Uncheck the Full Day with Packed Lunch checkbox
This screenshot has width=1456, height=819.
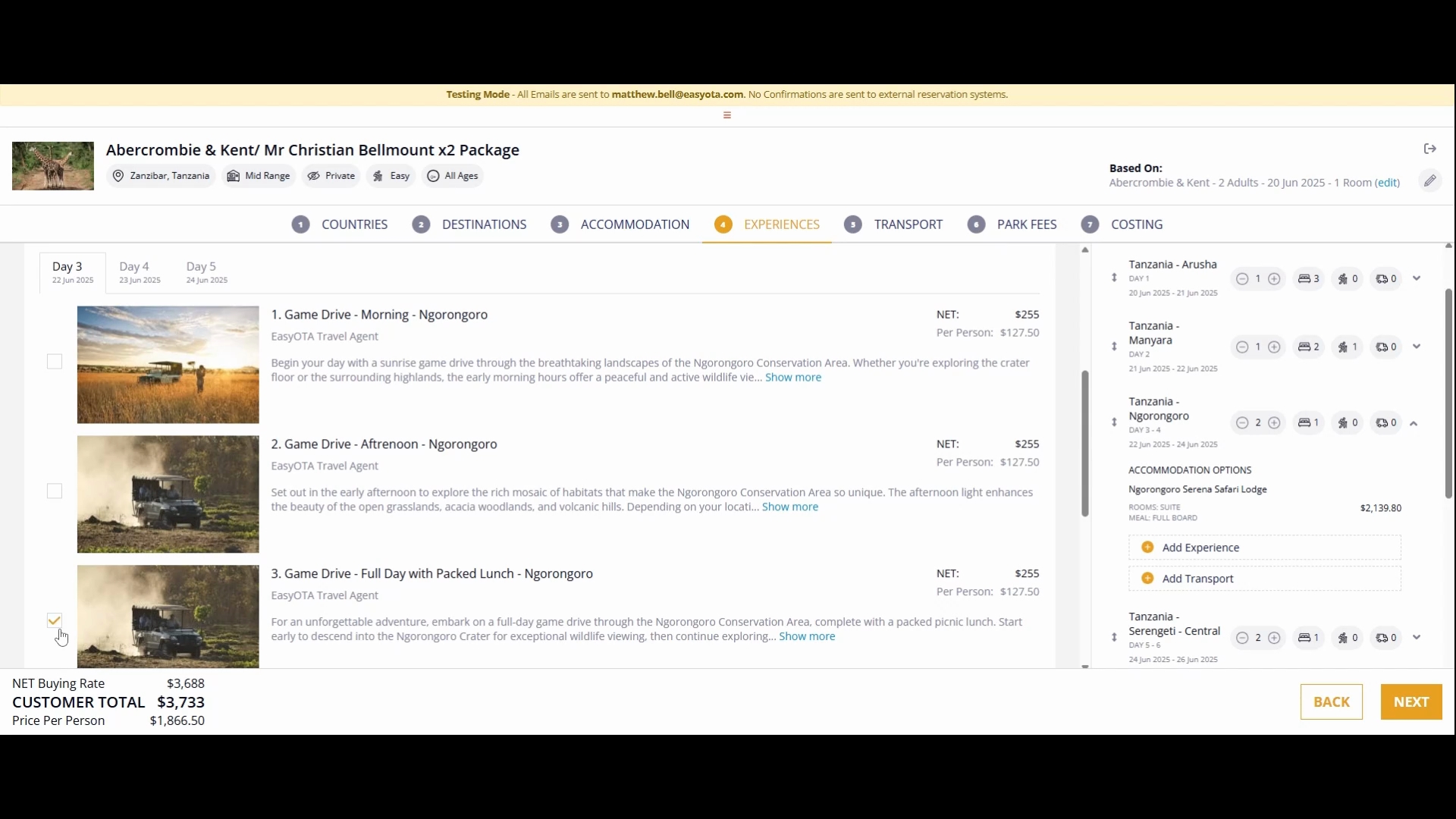click(55, 620)
